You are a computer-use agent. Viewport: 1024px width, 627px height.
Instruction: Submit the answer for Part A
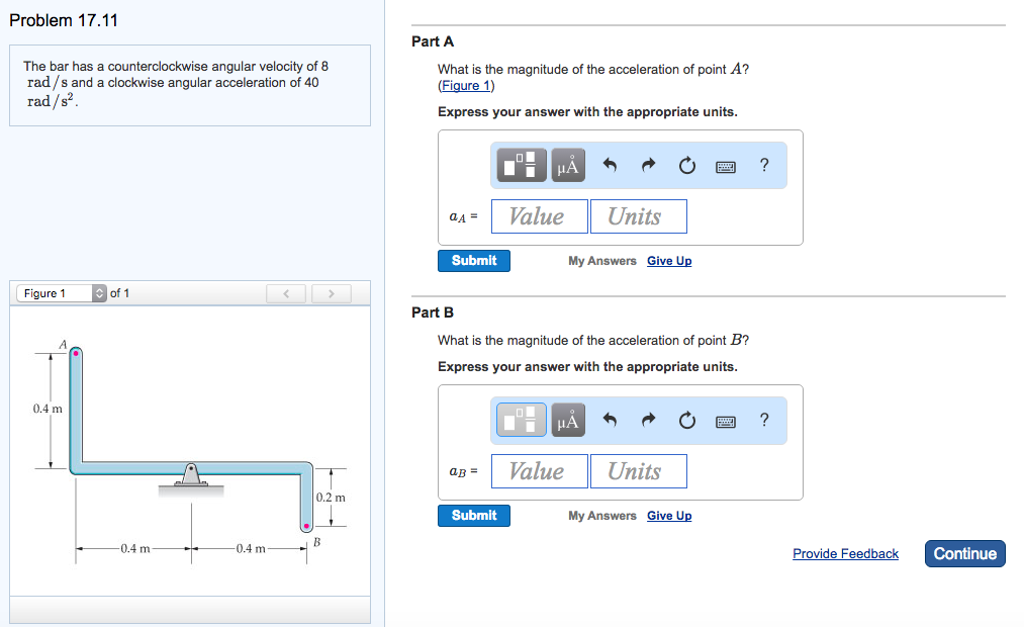click(x=473, y=260)
